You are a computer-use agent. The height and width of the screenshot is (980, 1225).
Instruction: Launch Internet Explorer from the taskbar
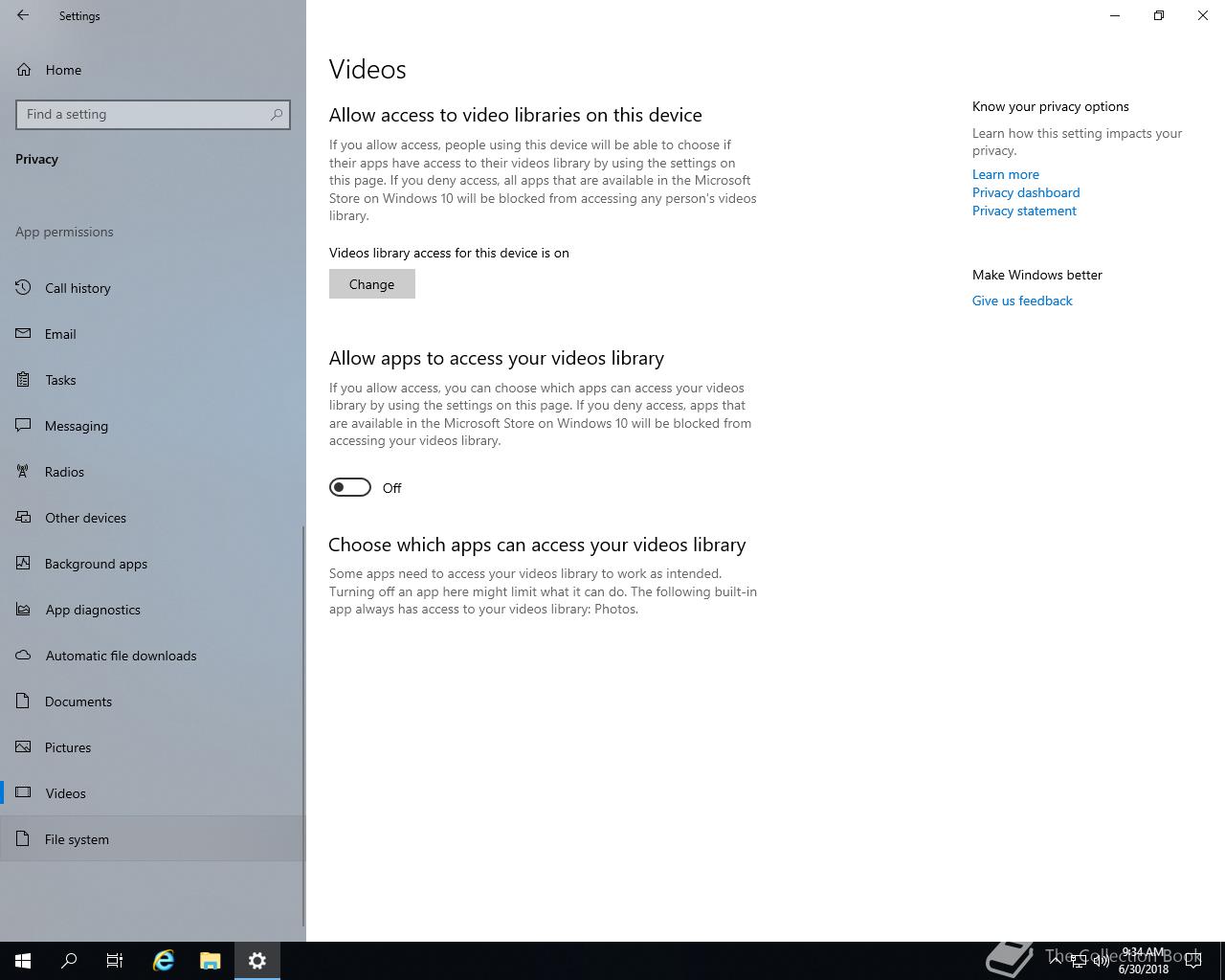[x=164, y=961]
